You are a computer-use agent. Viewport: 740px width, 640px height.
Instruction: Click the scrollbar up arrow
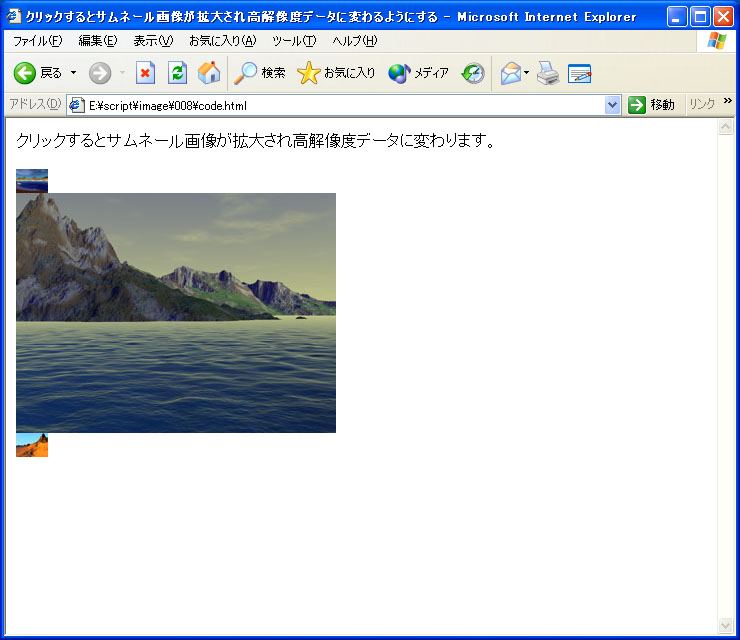pyautogui.click(x=725, y=126)
